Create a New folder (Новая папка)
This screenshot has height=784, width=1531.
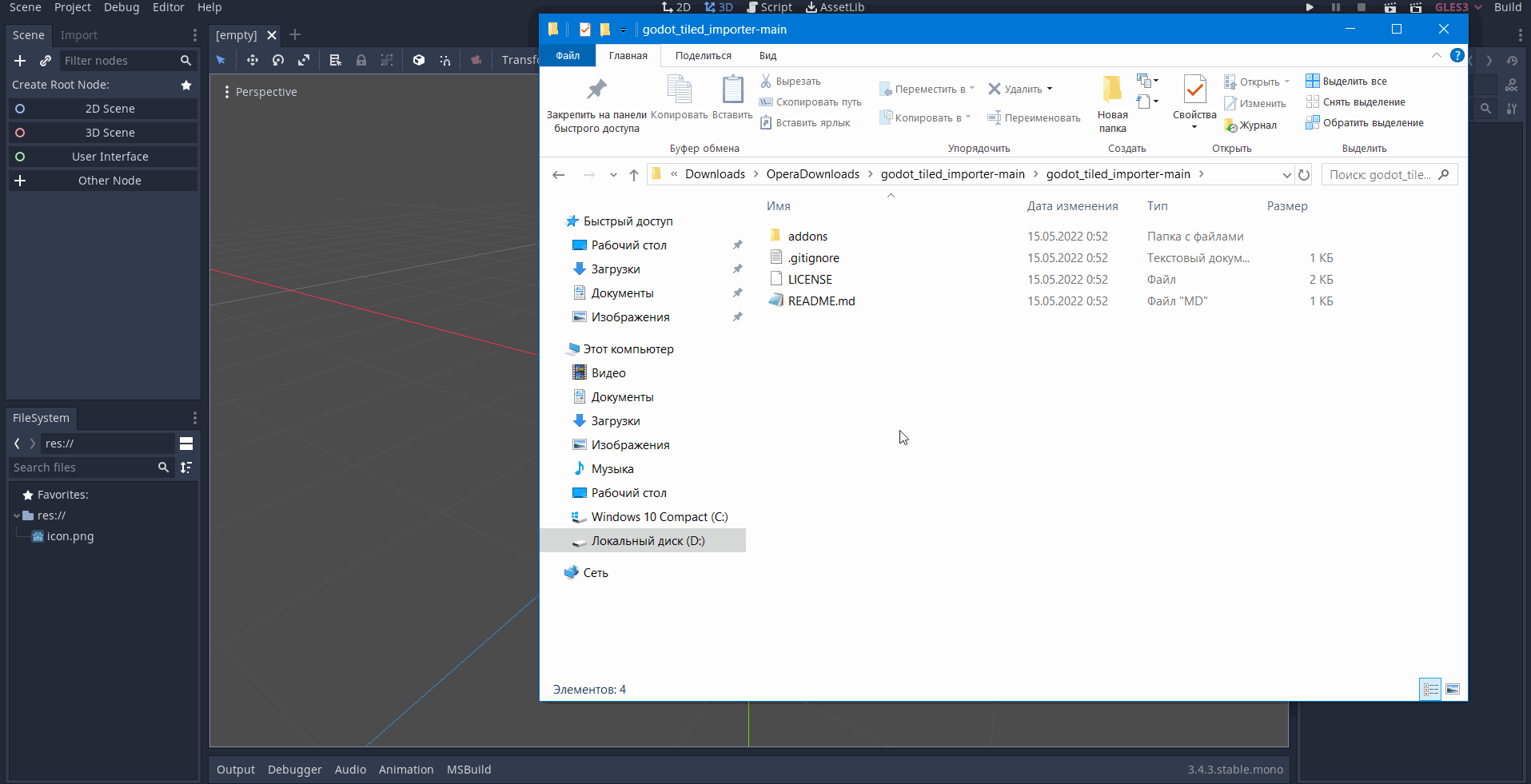(x=1112, y=103)
